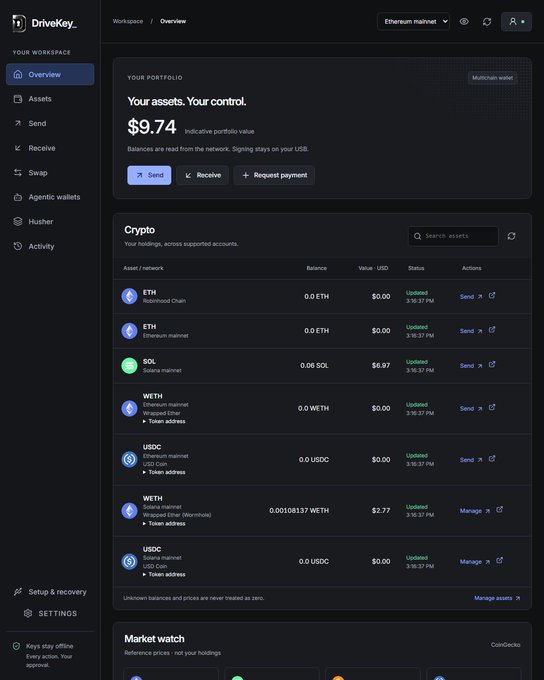
Task: Open Agentic wallets in the sidebar
Action: click(x=50, y=197)
